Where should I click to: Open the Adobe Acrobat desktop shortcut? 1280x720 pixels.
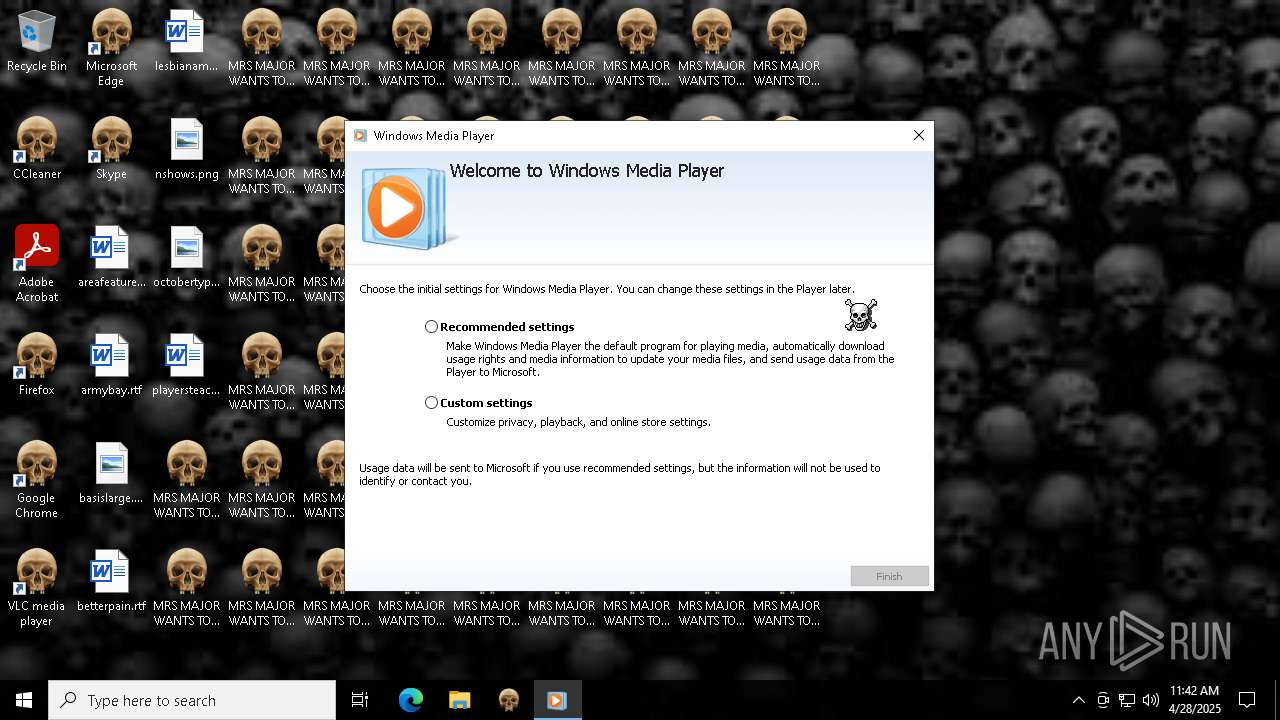(37, 264)
